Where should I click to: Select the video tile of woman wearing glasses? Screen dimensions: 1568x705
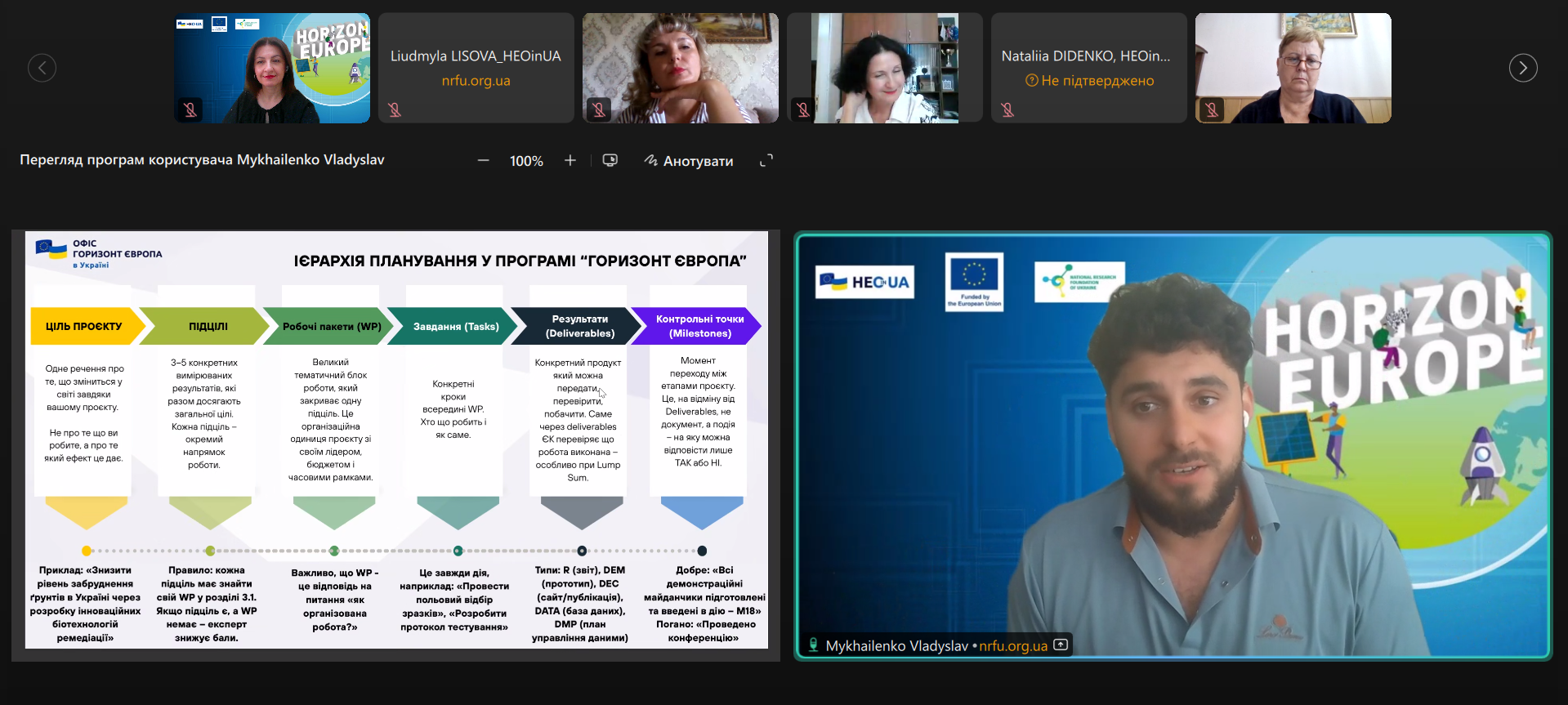tap(1293, 68)
